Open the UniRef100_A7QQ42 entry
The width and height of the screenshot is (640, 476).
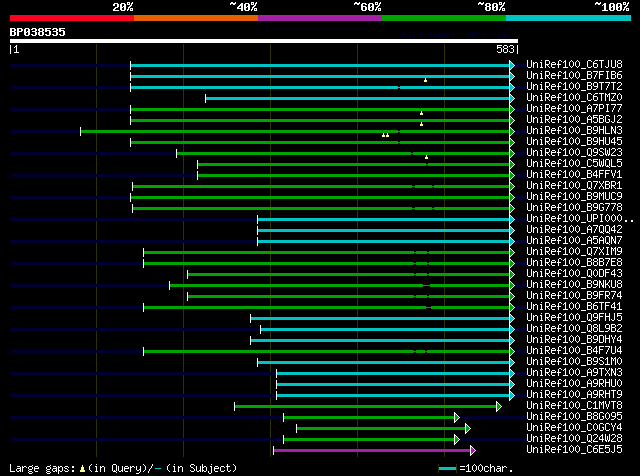tap(574, 230)
